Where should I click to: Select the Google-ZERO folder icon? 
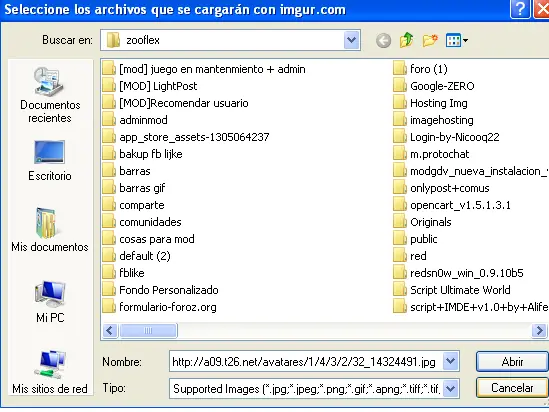pyautogui.click(x=399, y=86)
